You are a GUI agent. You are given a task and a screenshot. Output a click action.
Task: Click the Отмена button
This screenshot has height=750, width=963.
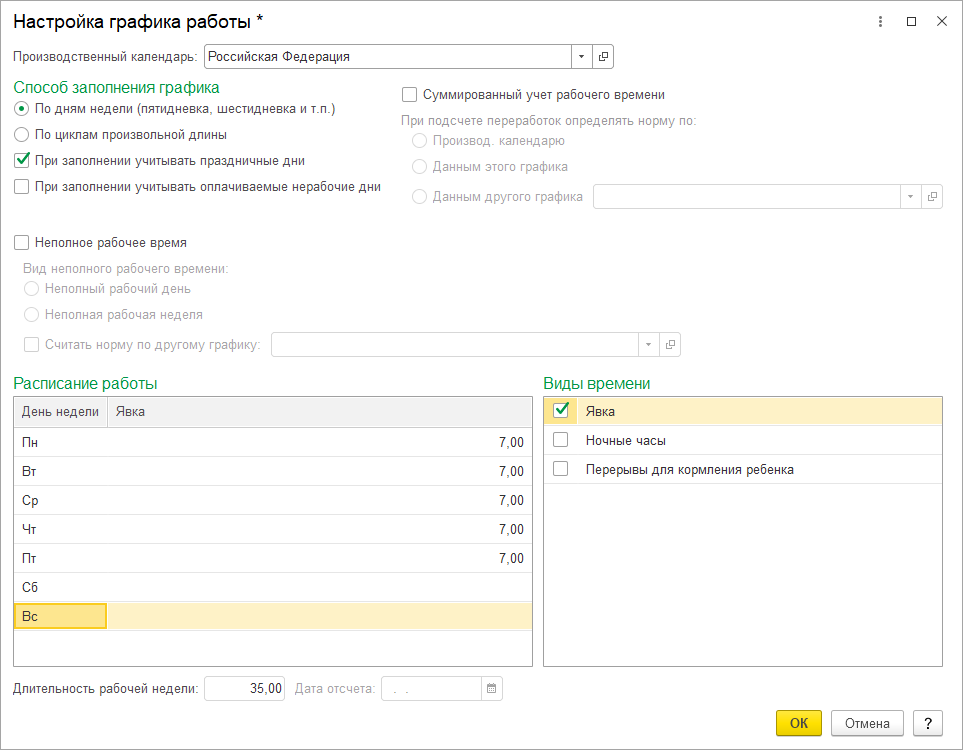coord(867,723)
